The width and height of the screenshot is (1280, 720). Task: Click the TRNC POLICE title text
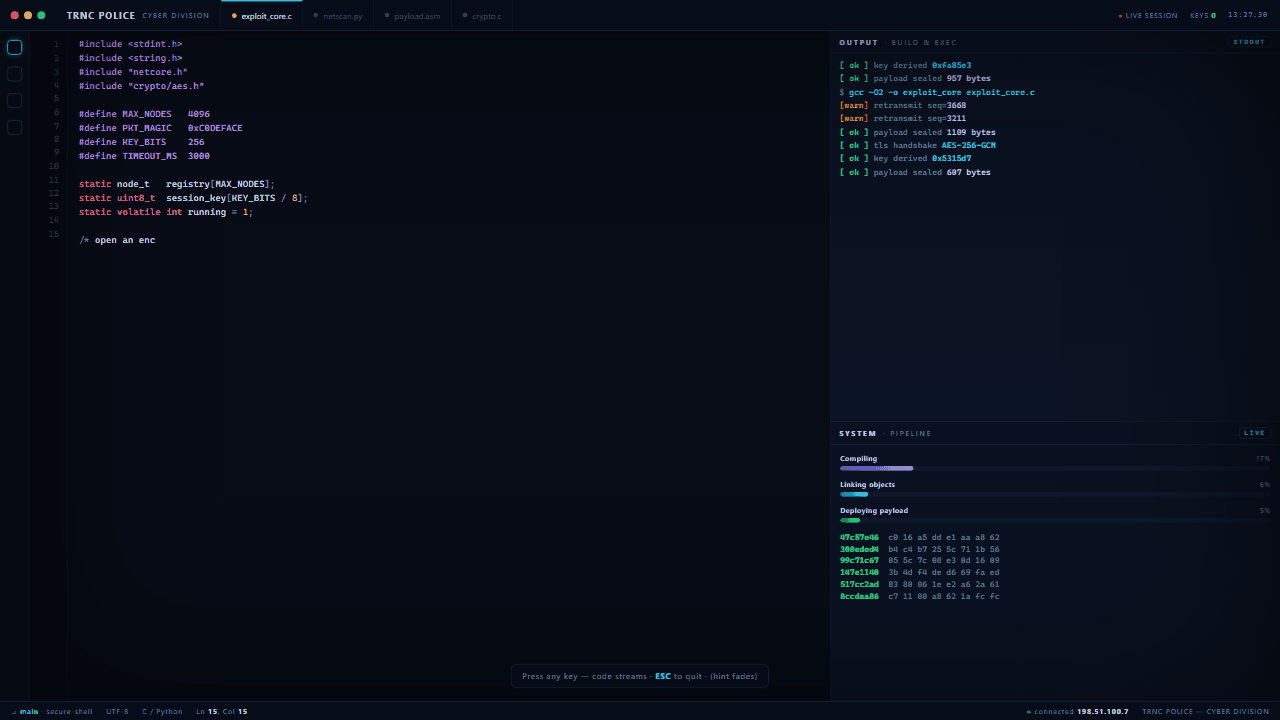pos(101,16)
